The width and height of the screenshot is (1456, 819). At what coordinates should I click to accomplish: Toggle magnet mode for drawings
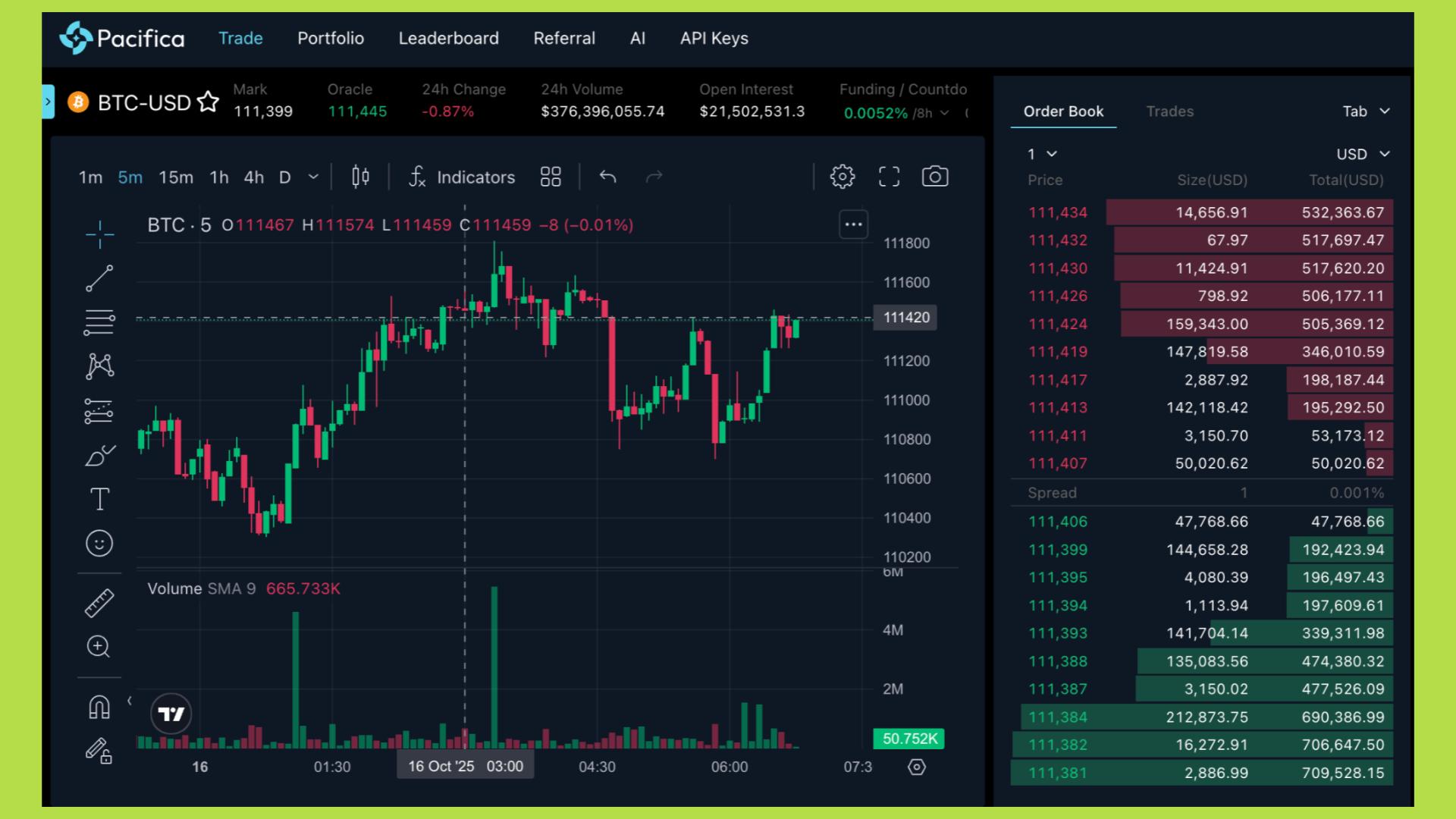click(99, 707)
